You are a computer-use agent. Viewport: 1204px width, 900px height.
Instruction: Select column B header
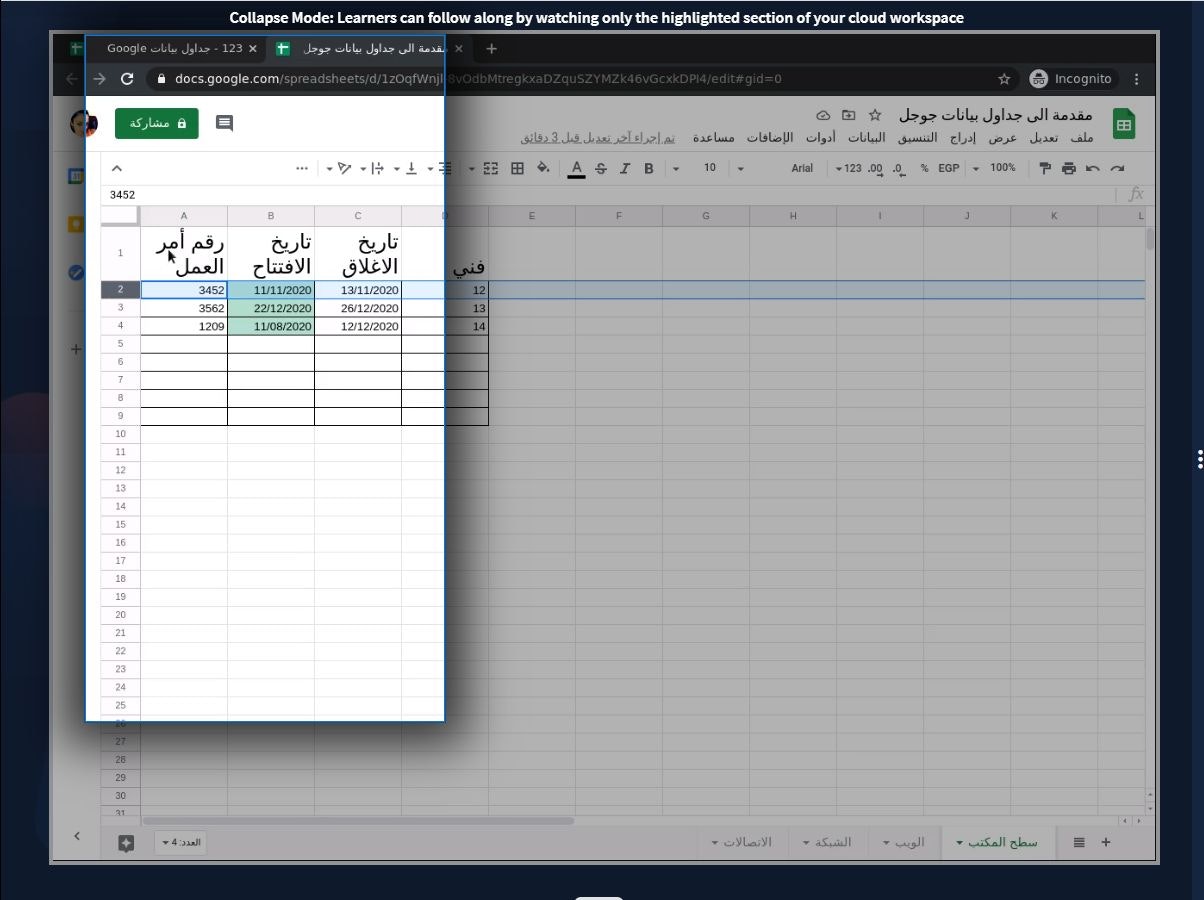(x=271, y=216)
